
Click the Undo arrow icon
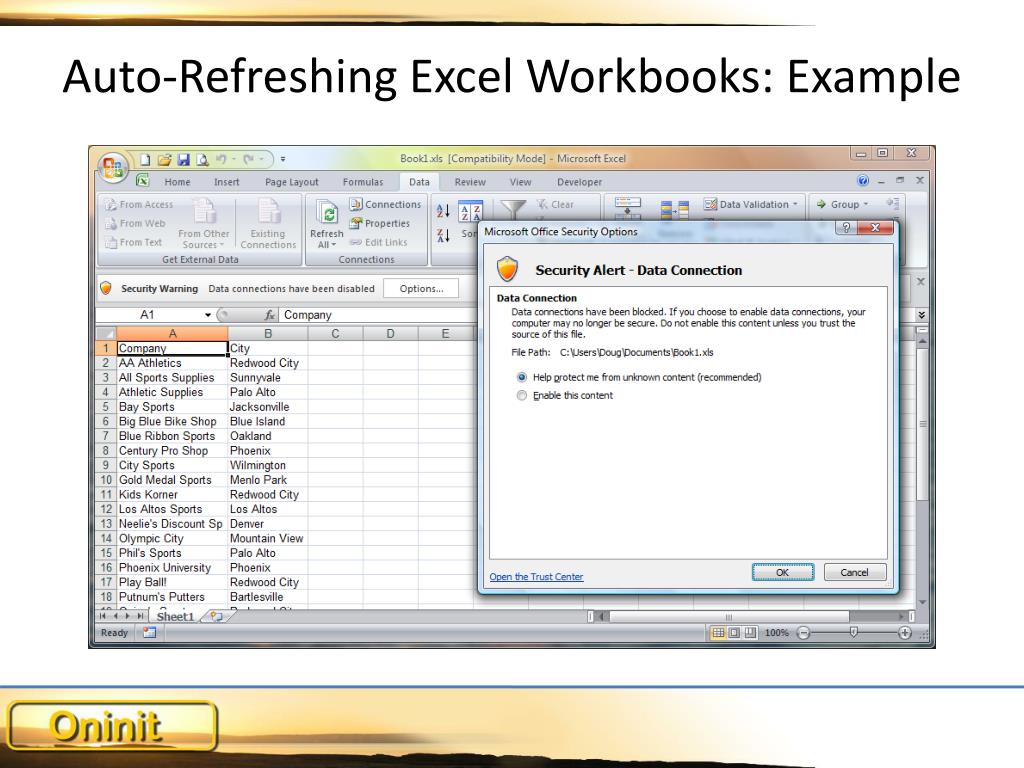point(221,159)
